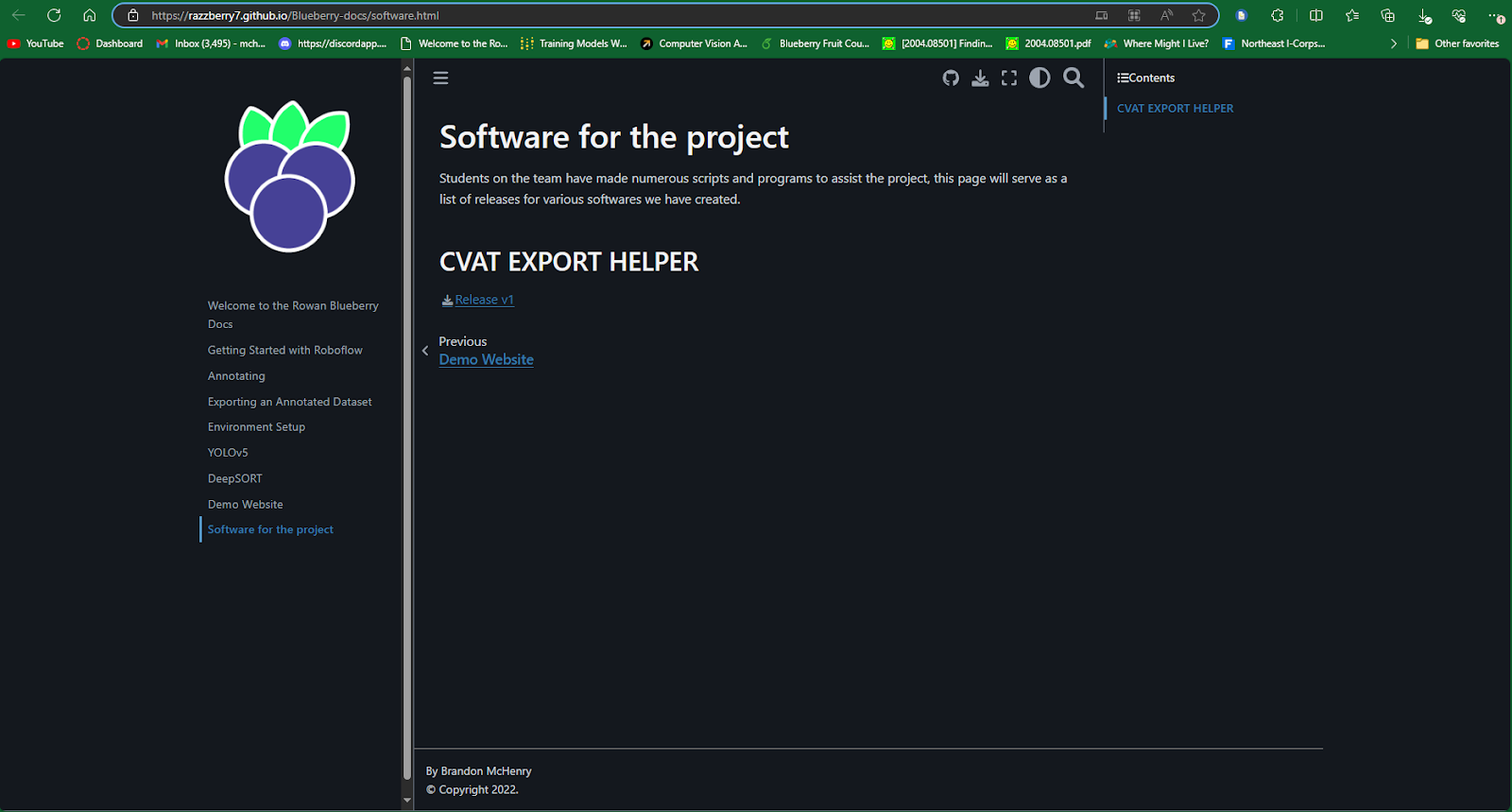Add this page to favorites star
The width and height of the screenshot is (1512, 812).
click(x=1199, y=15)
